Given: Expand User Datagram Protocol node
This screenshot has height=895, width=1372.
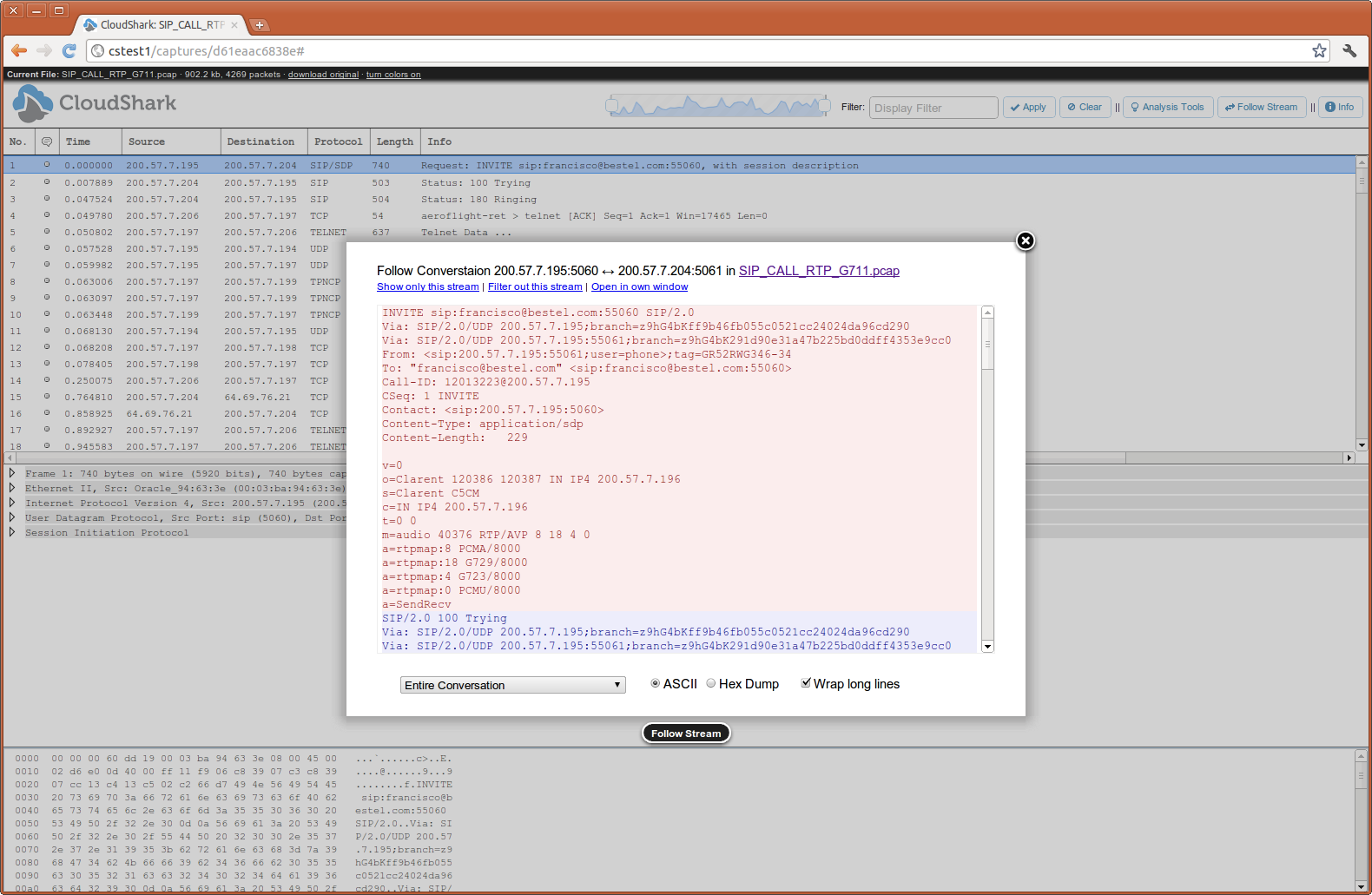Looking at the screenshot, I should click(12, 517).
